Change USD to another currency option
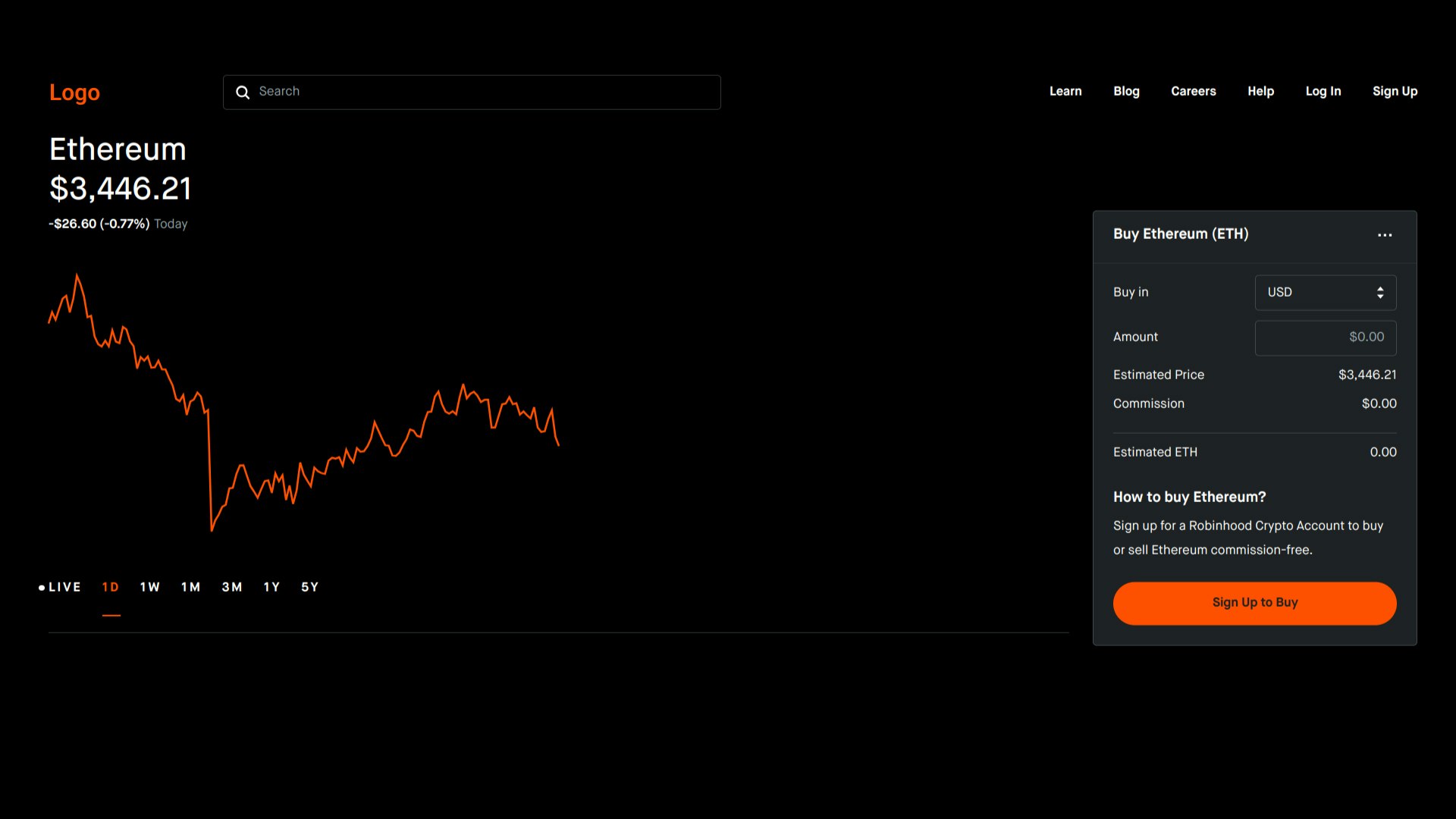Screen dimensions: 1456x819 [x=1325, y=292]
